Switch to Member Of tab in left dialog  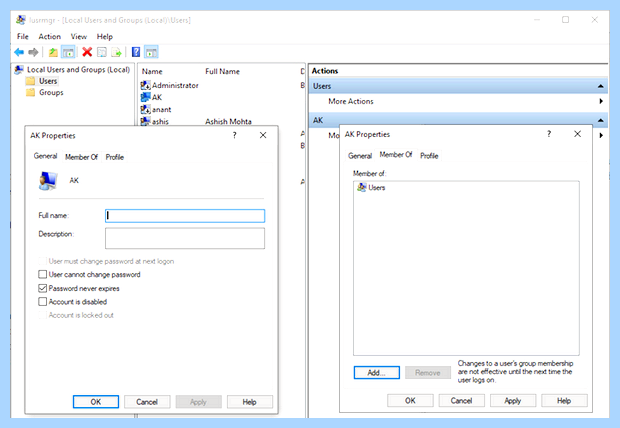point(81,157)
